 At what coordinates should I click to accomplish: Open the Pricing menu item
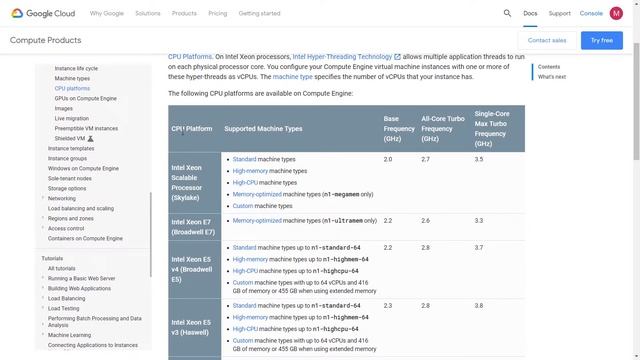pyautogui.click(x=218, y=13)
